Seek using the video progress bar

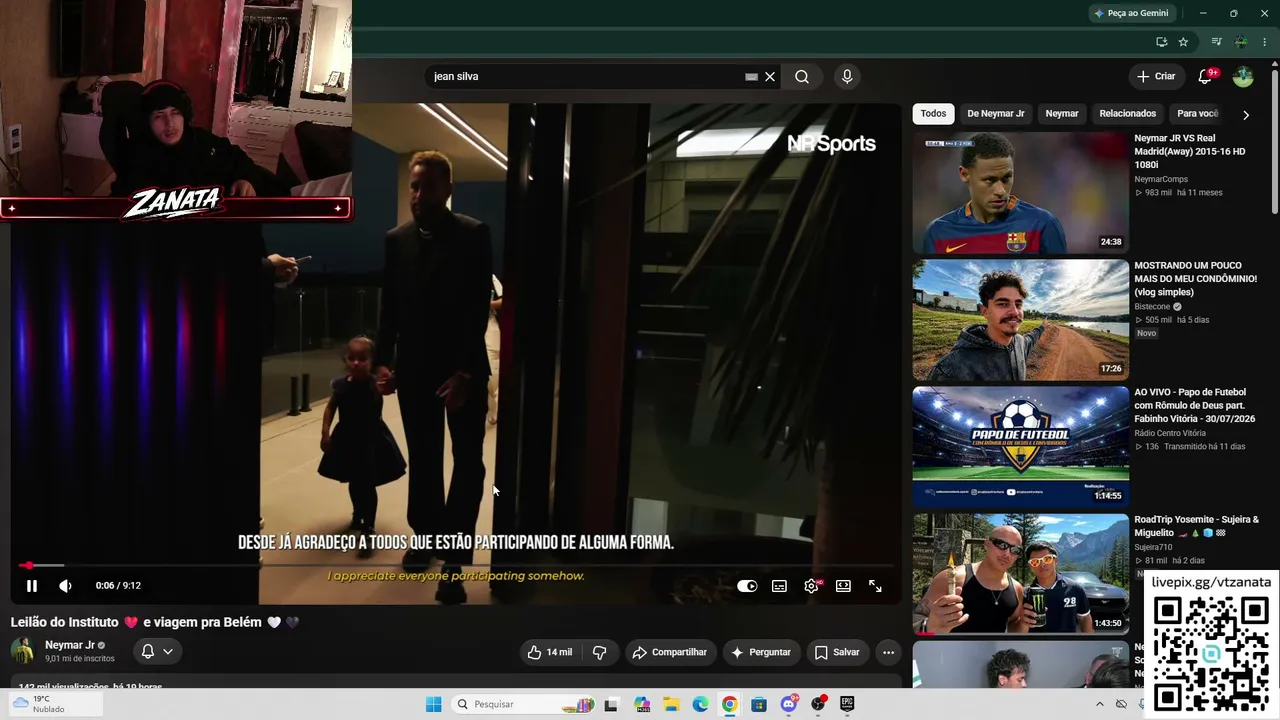455,565
